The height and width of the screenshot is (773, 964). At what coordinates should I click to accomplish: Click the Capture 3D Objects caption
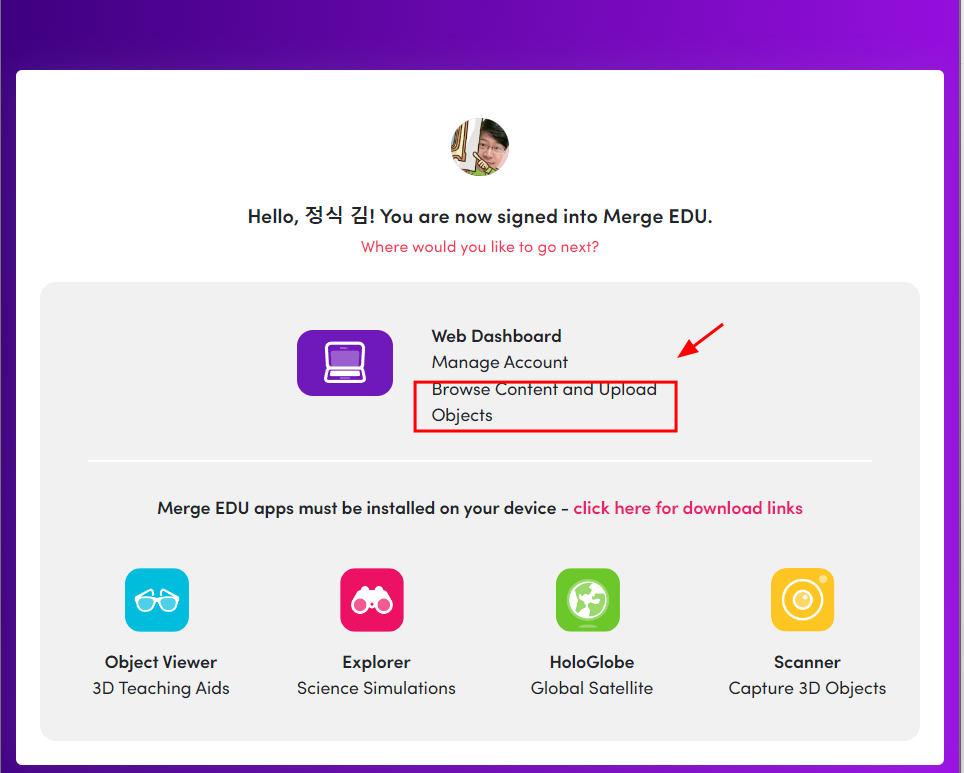click(807, 688)
